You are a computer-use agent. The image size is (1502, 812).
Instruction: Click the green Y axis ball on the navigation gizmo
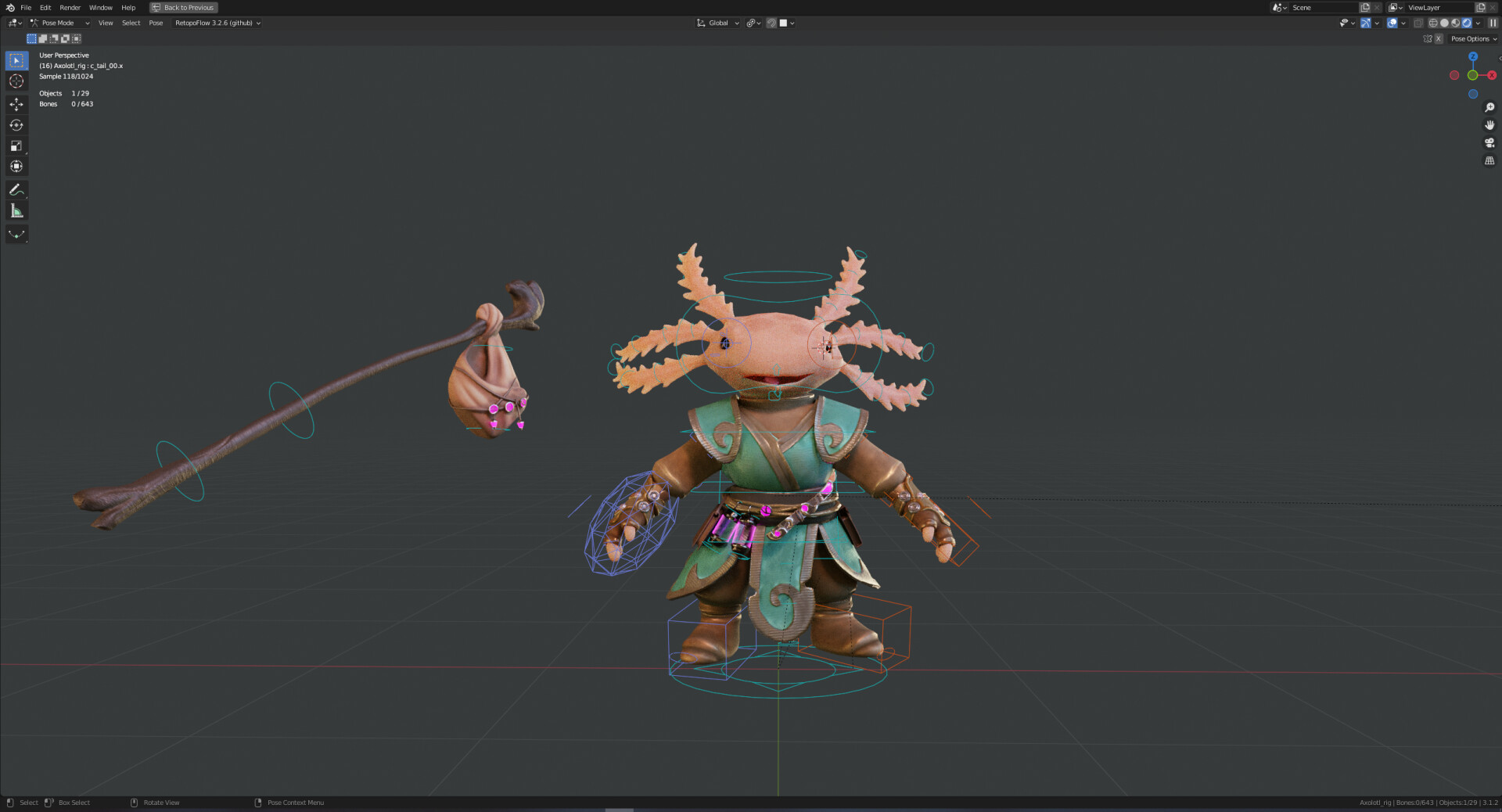pyautogui.click(x=1473, y=75)
